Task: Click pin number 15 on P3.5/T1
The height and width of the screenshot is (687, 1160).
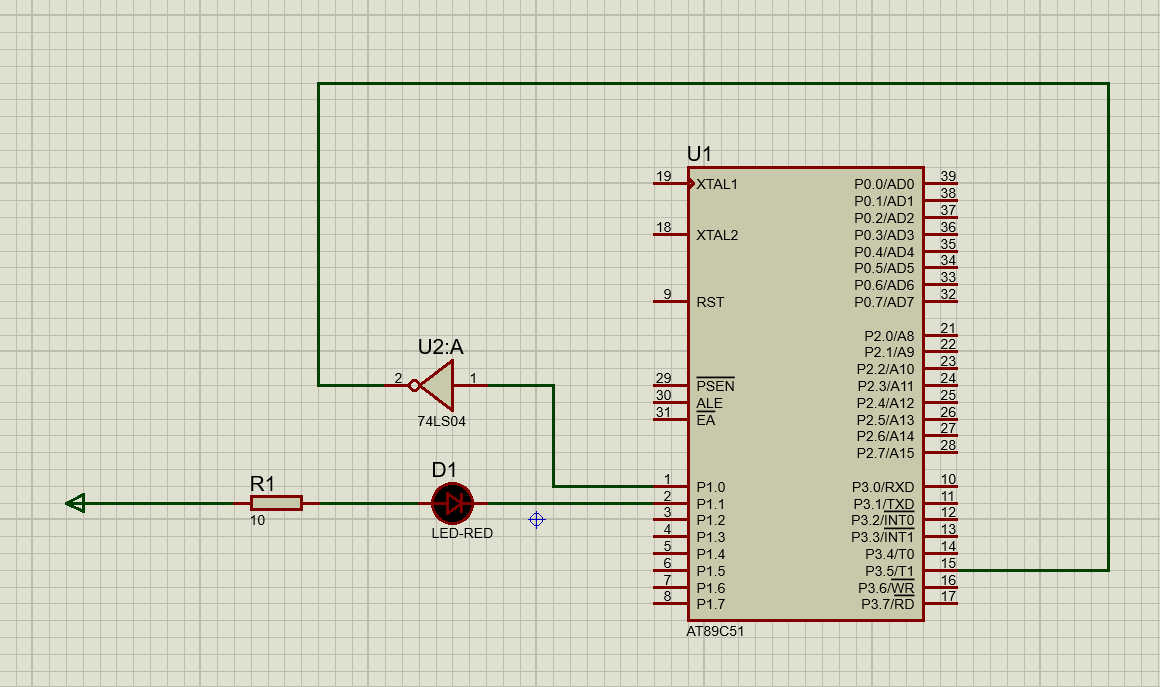Action: pos(948,564)
